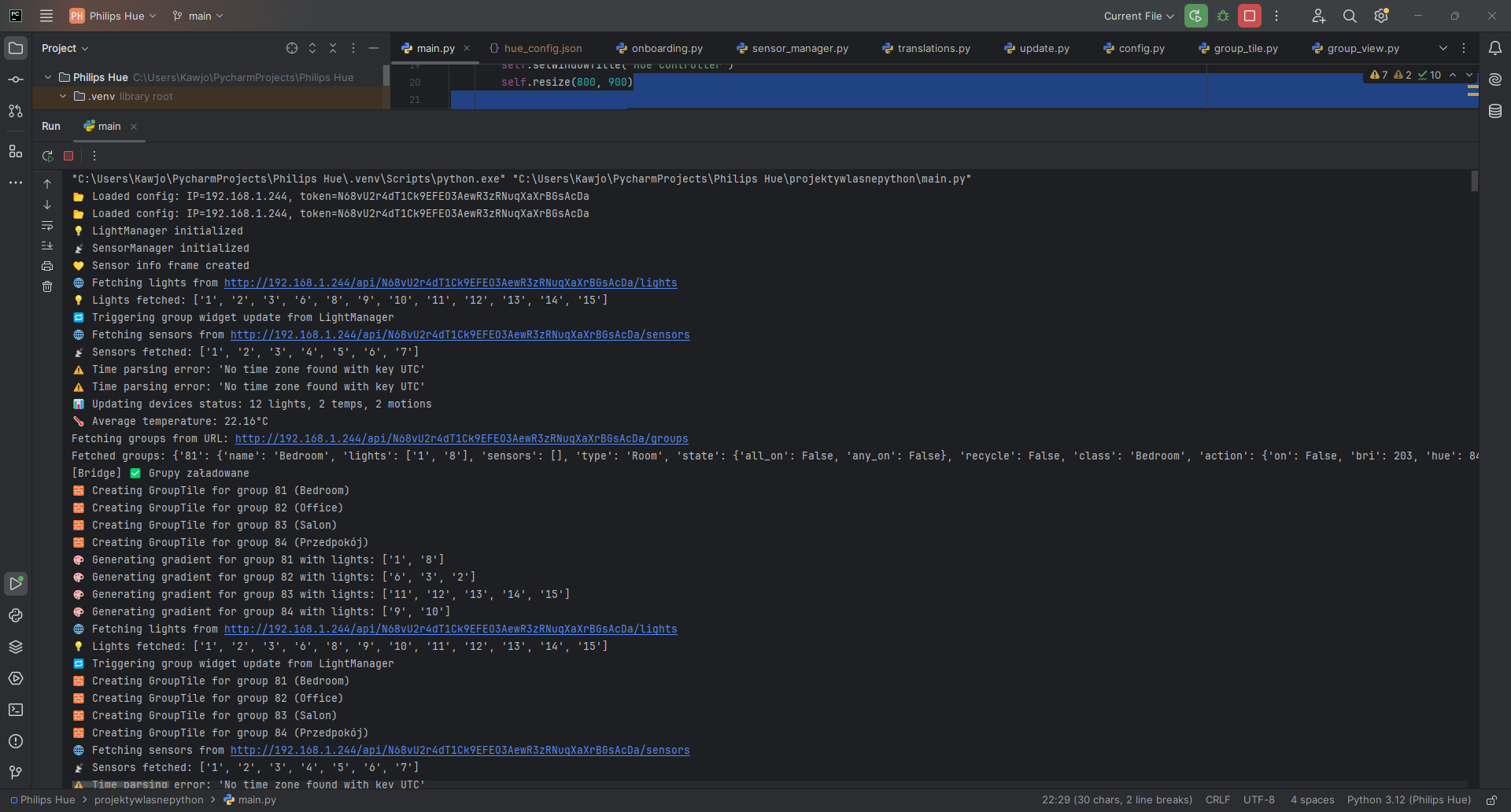Screen dimensions: 1511x812
Task: Open Project view mode dropdown
Action: tap(65, 48)
